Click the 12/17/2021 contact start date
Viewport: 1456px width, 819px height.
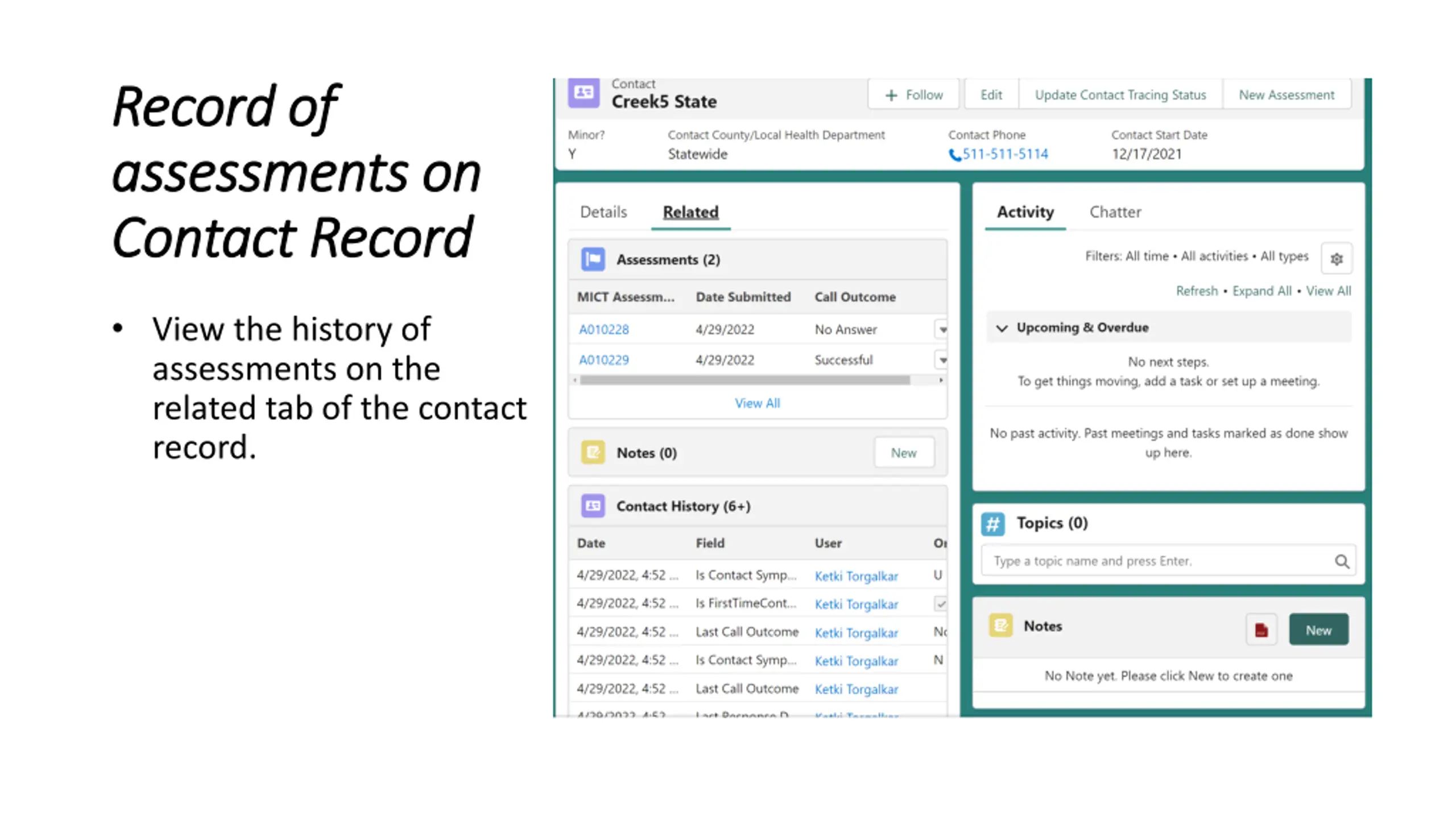(1147, 154)
